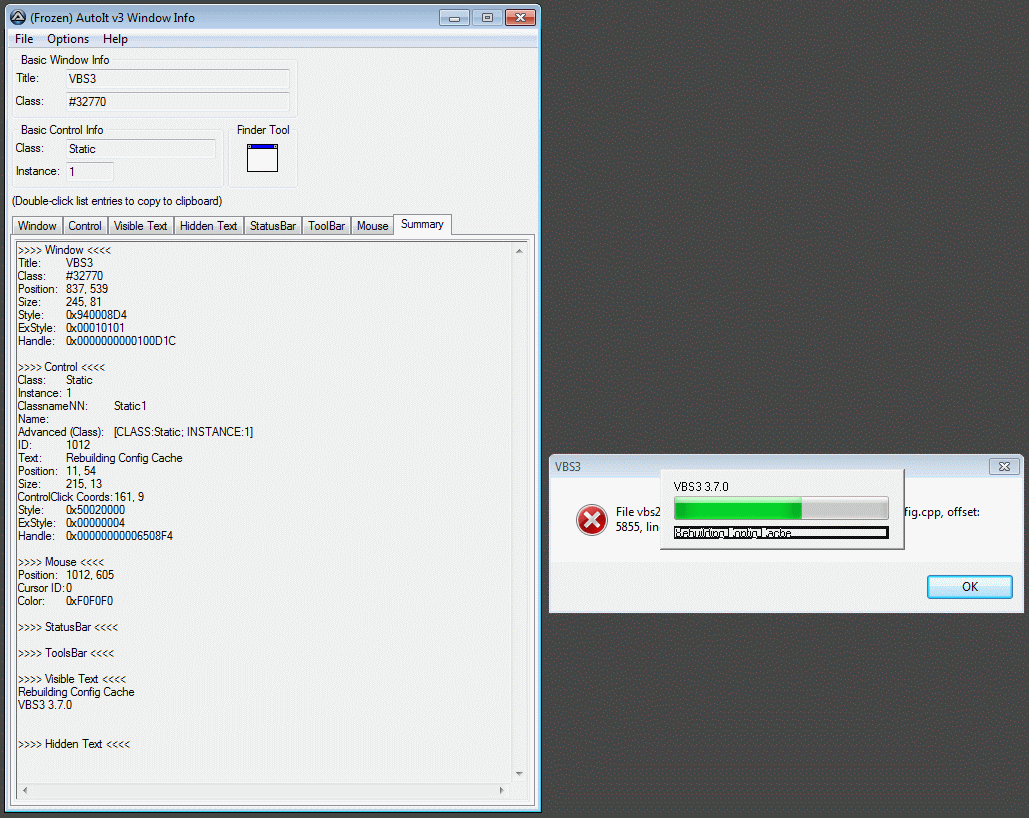1029x818 pixels.
Task: Click the window Class field #32770
Action: coord(178,102)
